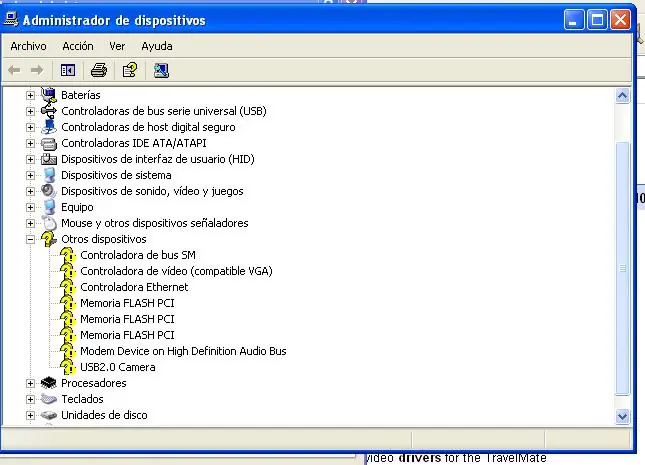Select the Teclados category label
This screenshot has height=465, width=645.
click(82, 399)
